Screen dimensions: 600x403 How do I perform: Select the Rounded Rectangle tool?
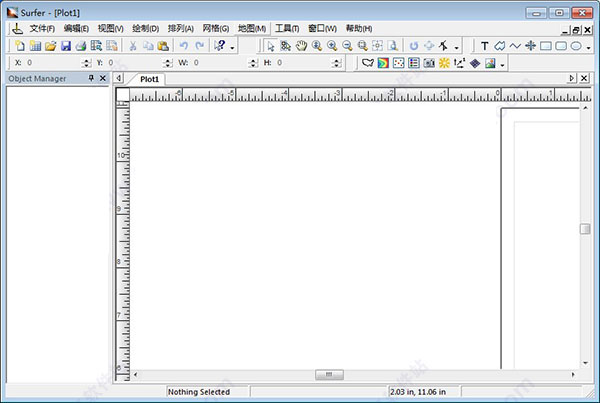[x=561, y=46]
